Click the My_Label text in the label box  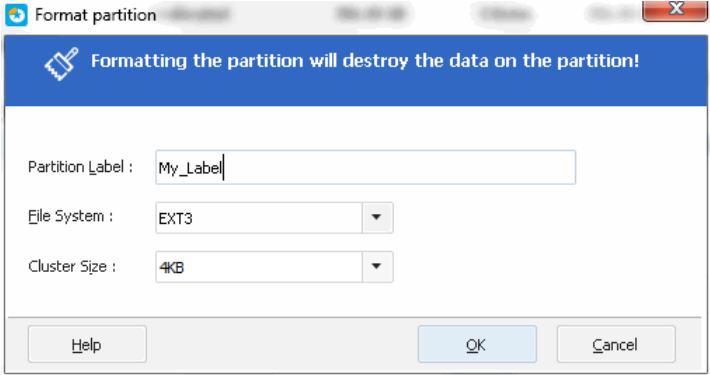pyautogui.click(x=190, y=168)
